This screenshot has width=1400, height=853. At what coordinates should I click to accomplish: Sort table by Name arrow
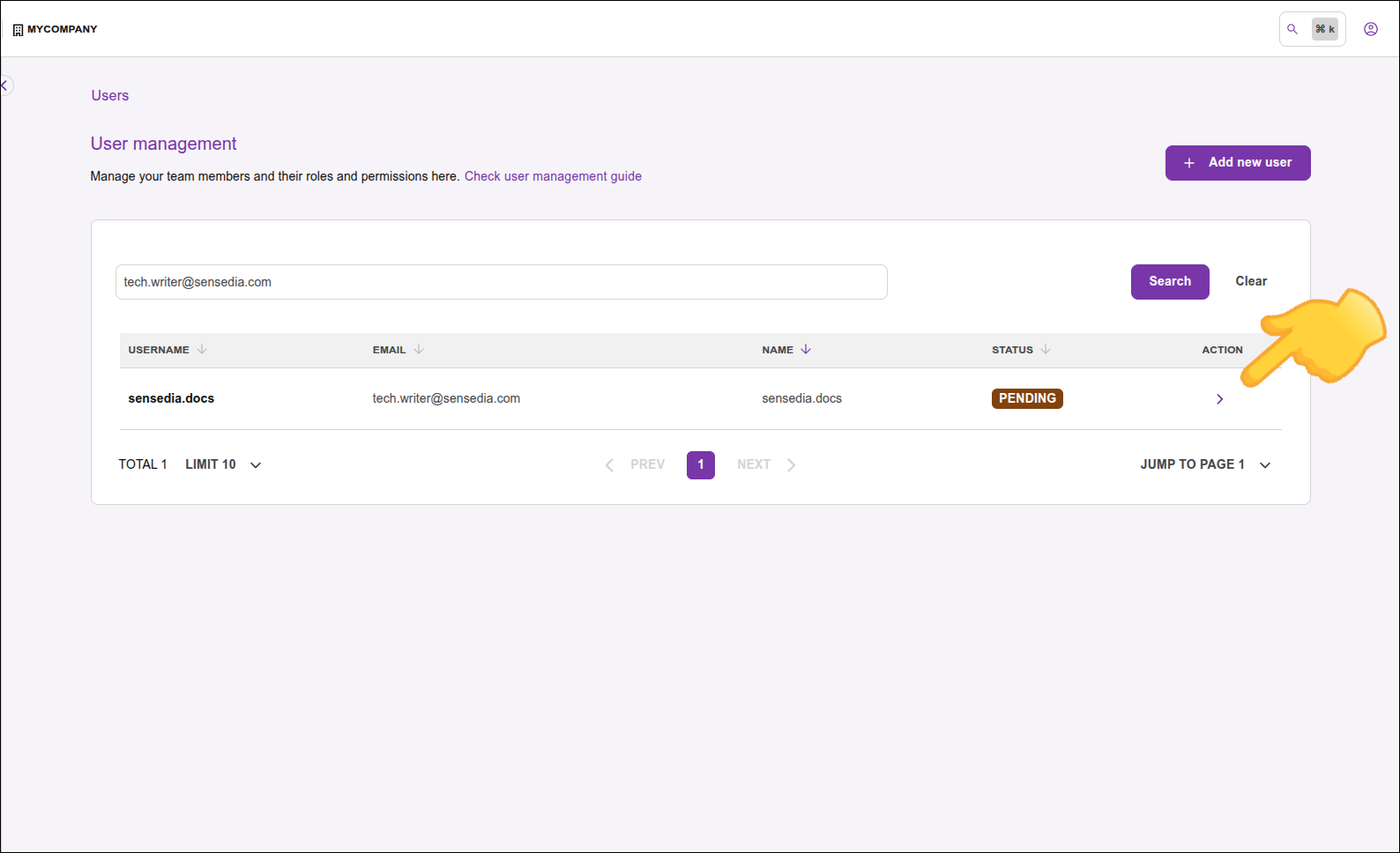[x=806, y=350]
